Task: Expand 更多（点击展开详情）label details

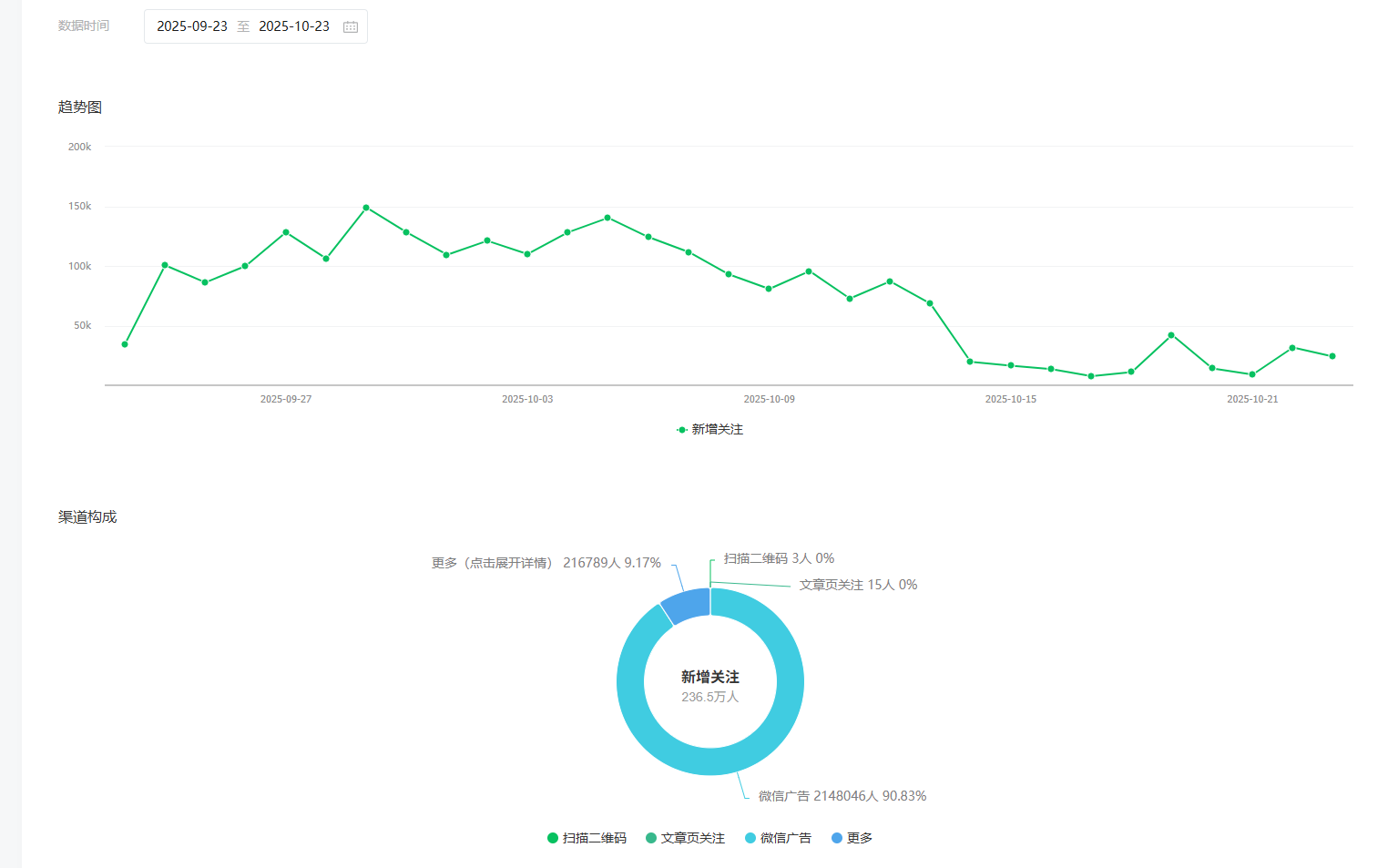Action: [546, 563]
